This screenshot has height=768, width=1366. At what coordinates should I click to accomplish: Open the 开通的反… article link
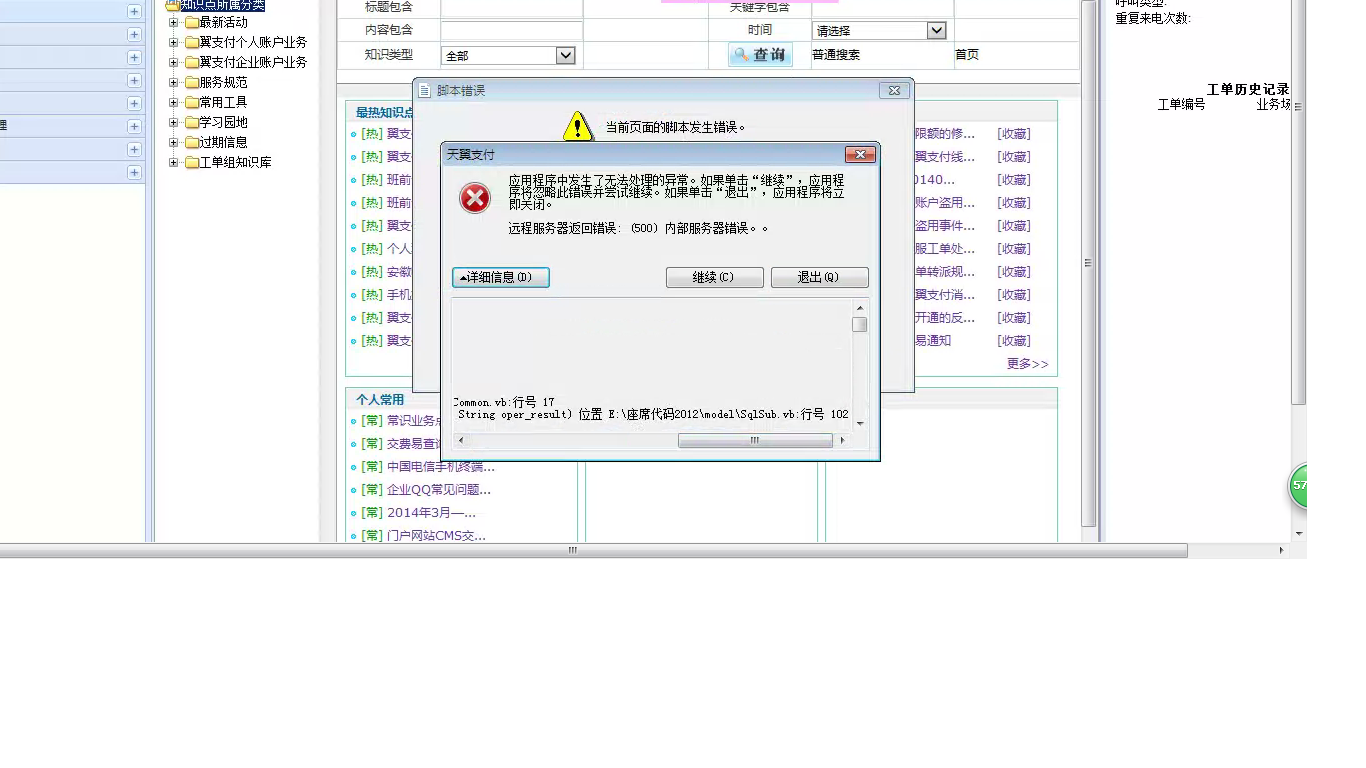point(945,318)
